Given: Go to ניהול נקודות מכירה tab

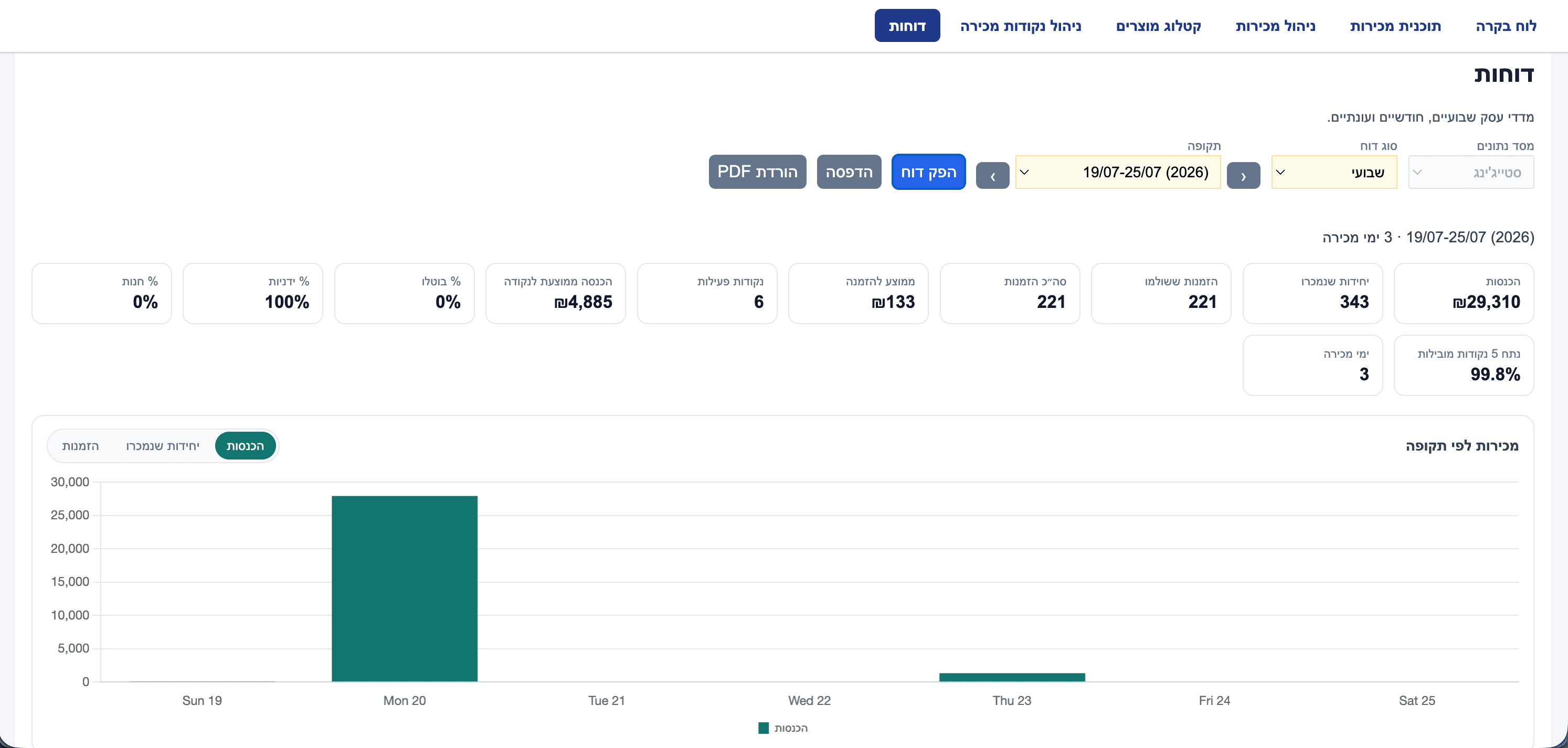Looking at the screenshot, I should [1021, 26].
